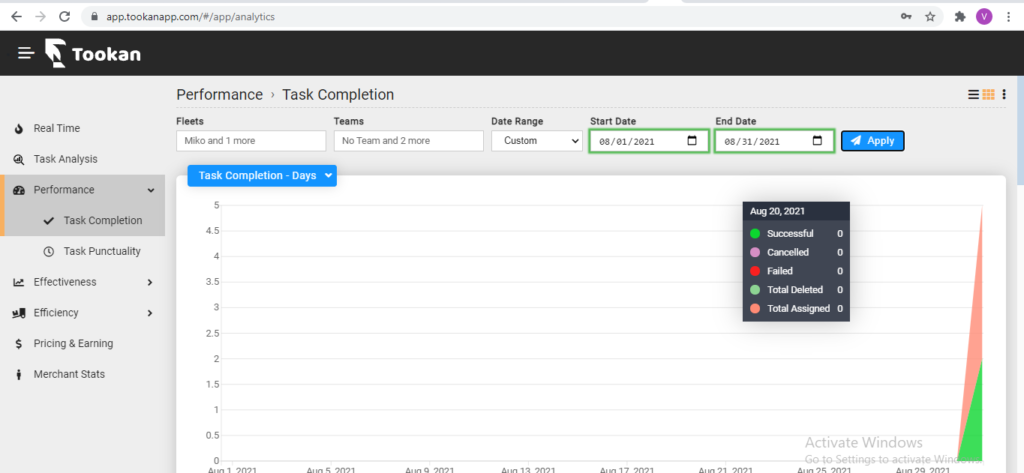Collapse the Performance menu chevron

click(x=151, y=190)
